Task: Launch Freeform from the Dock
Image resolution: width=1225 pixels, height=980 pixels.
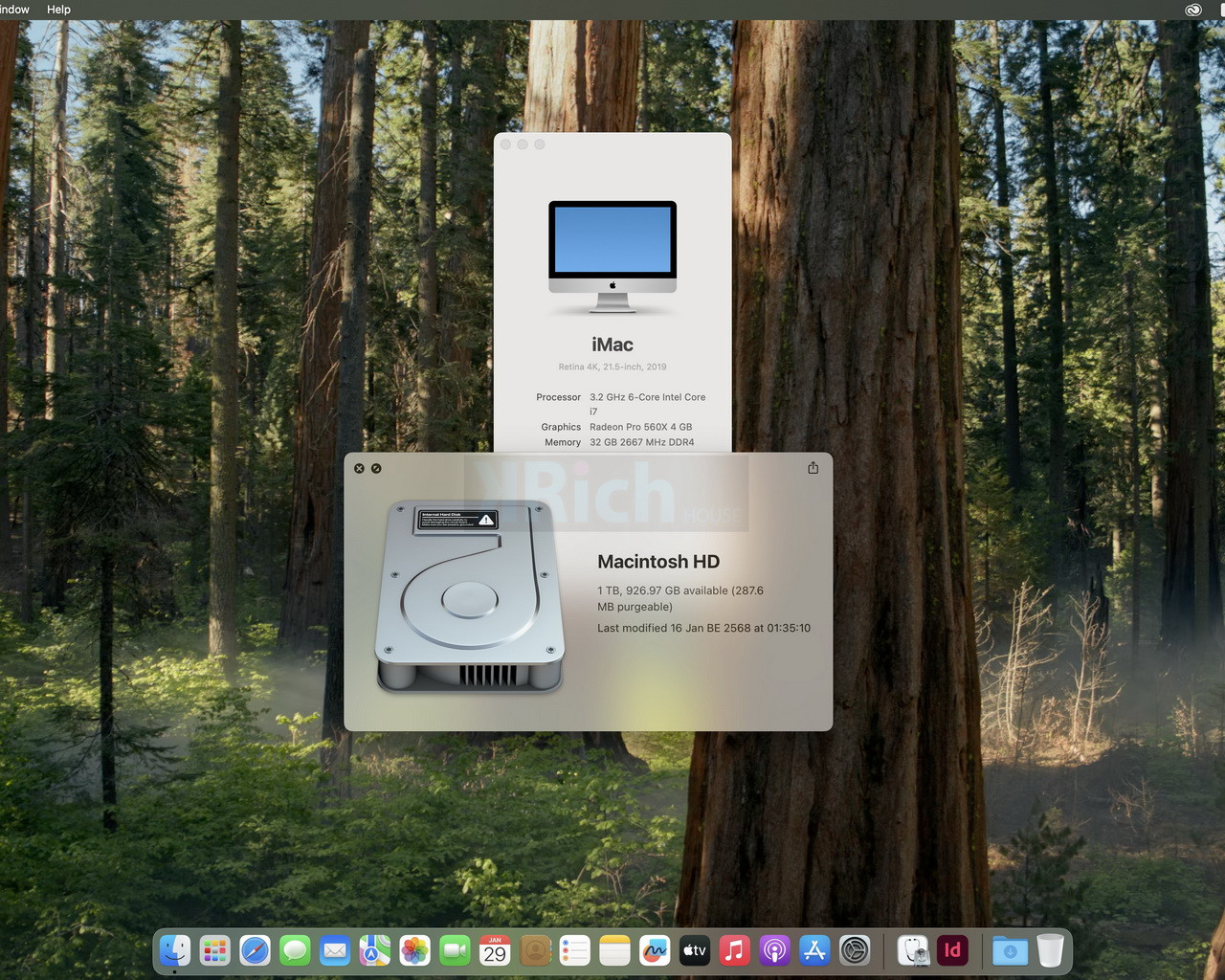Action: pos(655,950)
